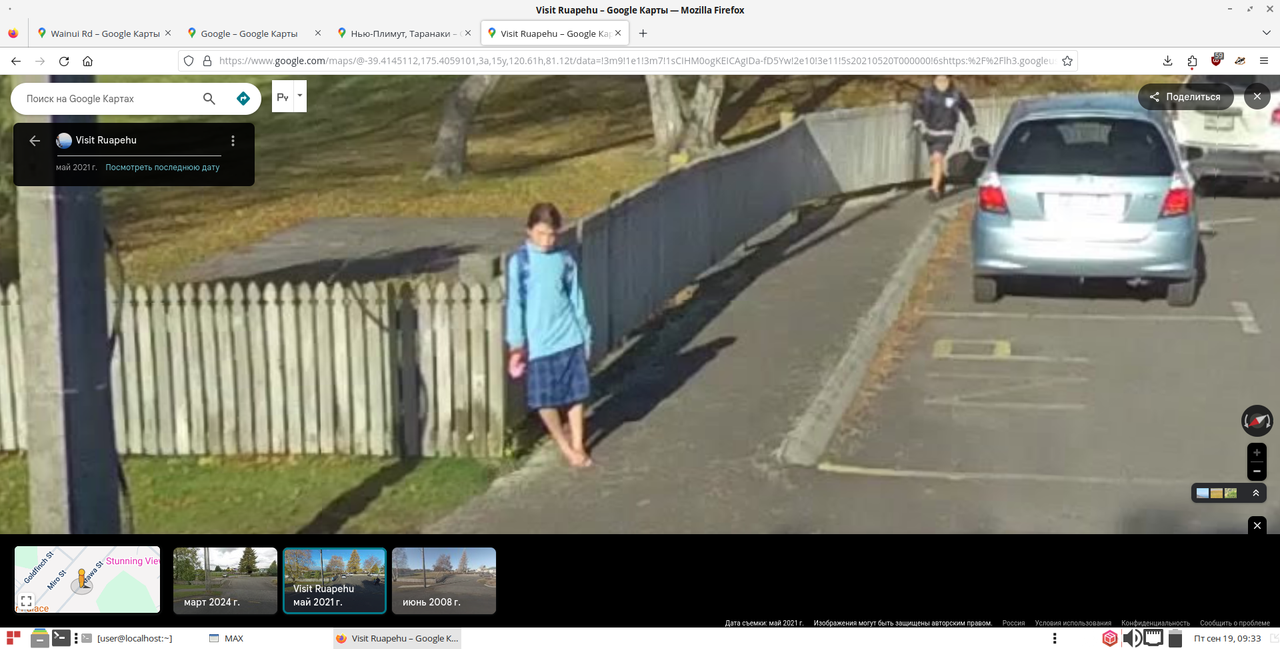
Task: Click the Visit Ruapehu Firefox taskbar entry
Action: click(396, 638)
